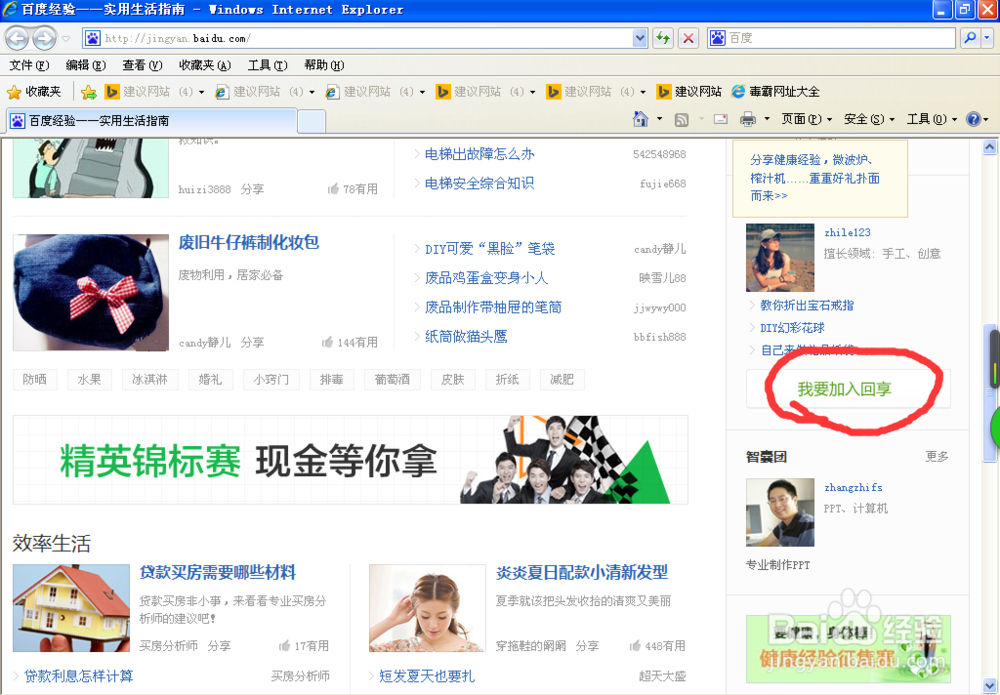
Task: Click the RSS feeds icon
Action: coord(681,119)
